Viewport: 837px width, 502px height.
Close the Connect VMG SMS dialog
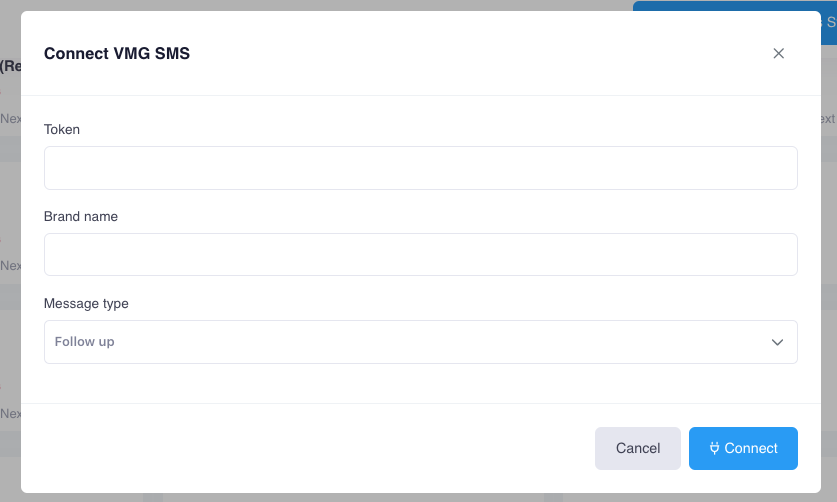pos(778,54)
